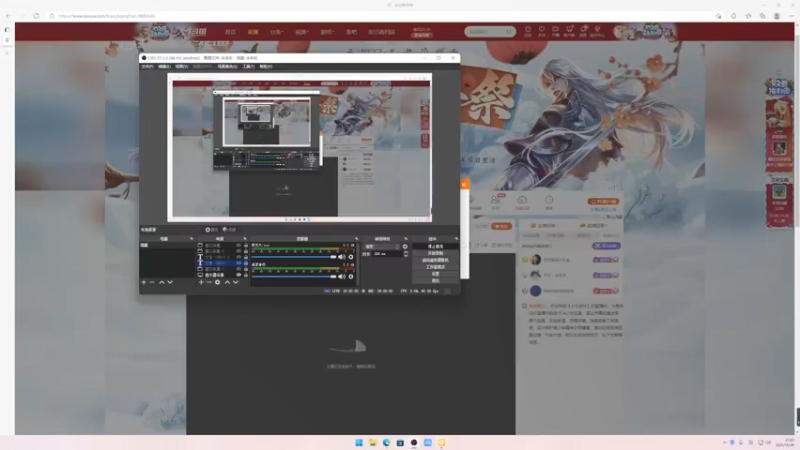Toggle lock on the highlighted text source
800x450 pixels.
246,263
